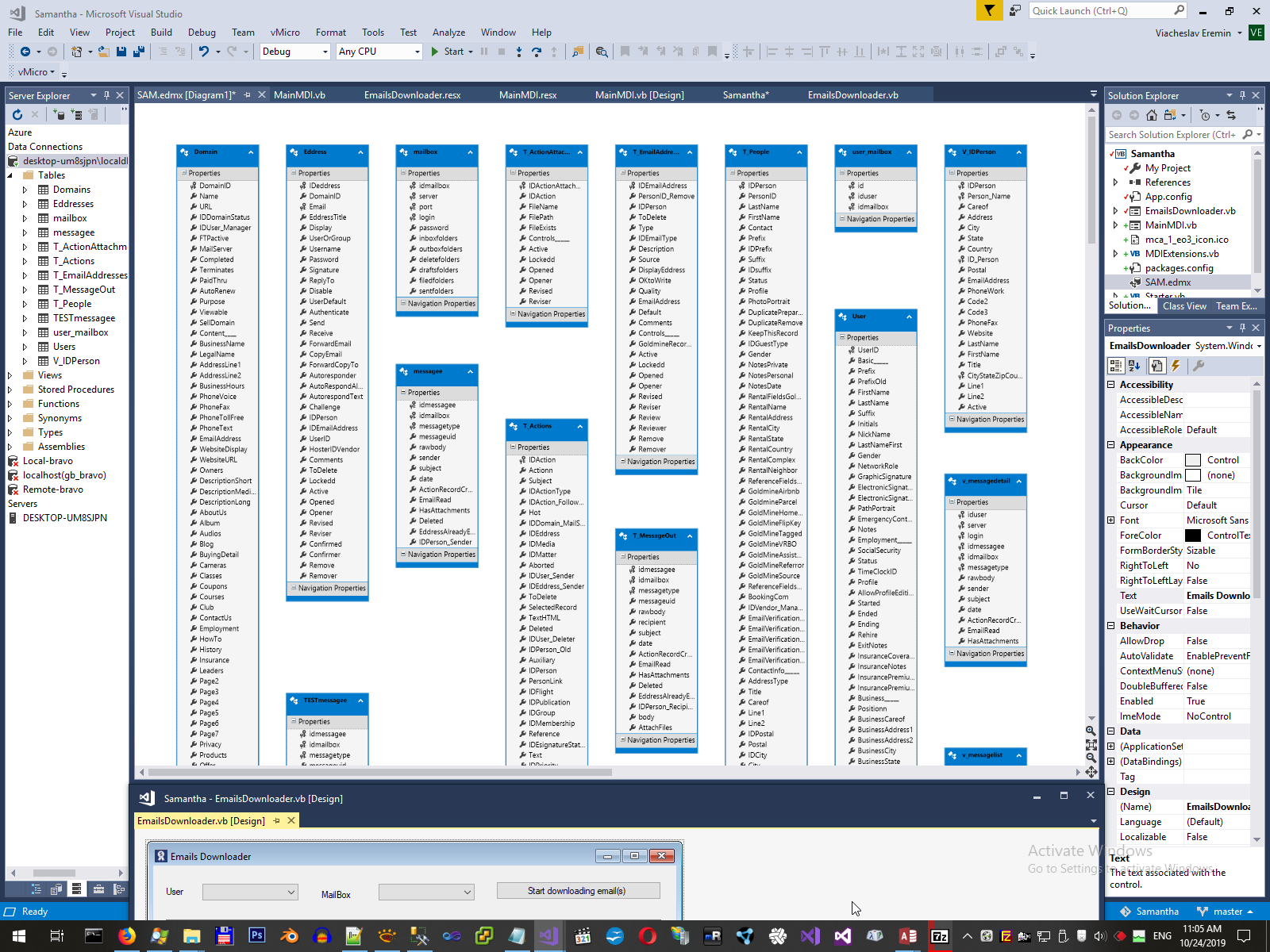Collapse the Domain entity box
Viewport: 1270px width, 952px height.
coord(251,152)
